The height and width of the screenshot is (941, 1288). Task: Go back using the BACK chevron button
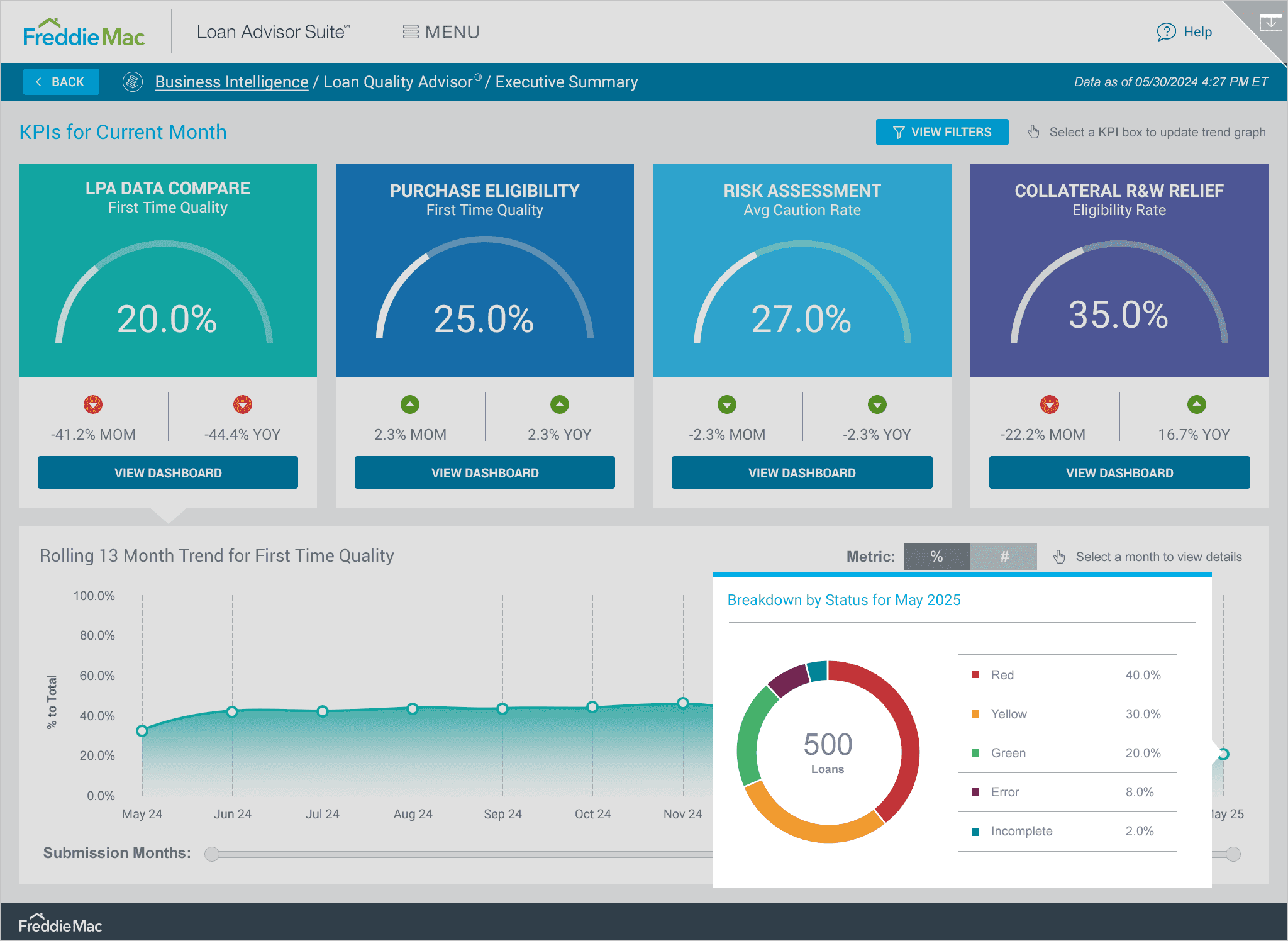point(61,82)
